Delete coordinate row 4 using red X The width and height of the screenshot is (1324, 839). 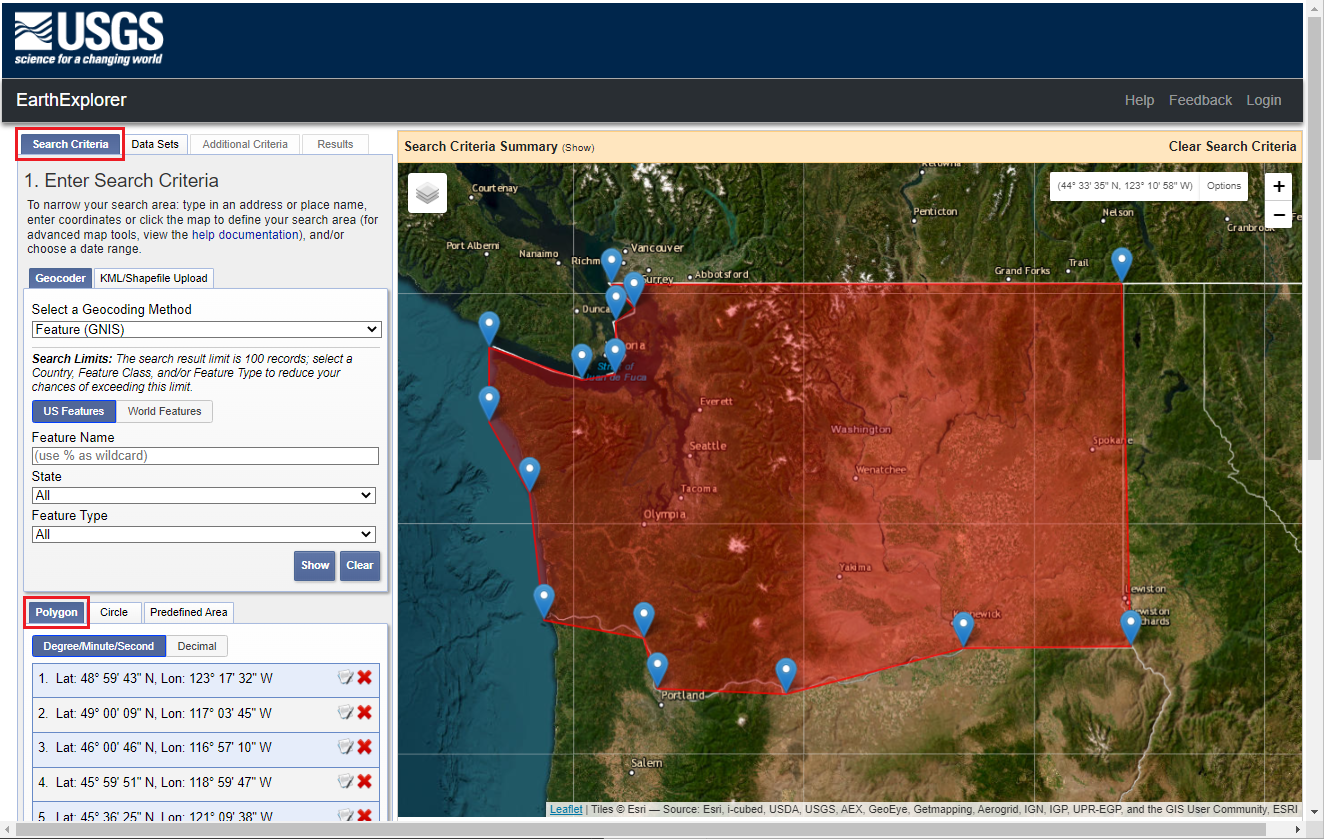point(364,782)
